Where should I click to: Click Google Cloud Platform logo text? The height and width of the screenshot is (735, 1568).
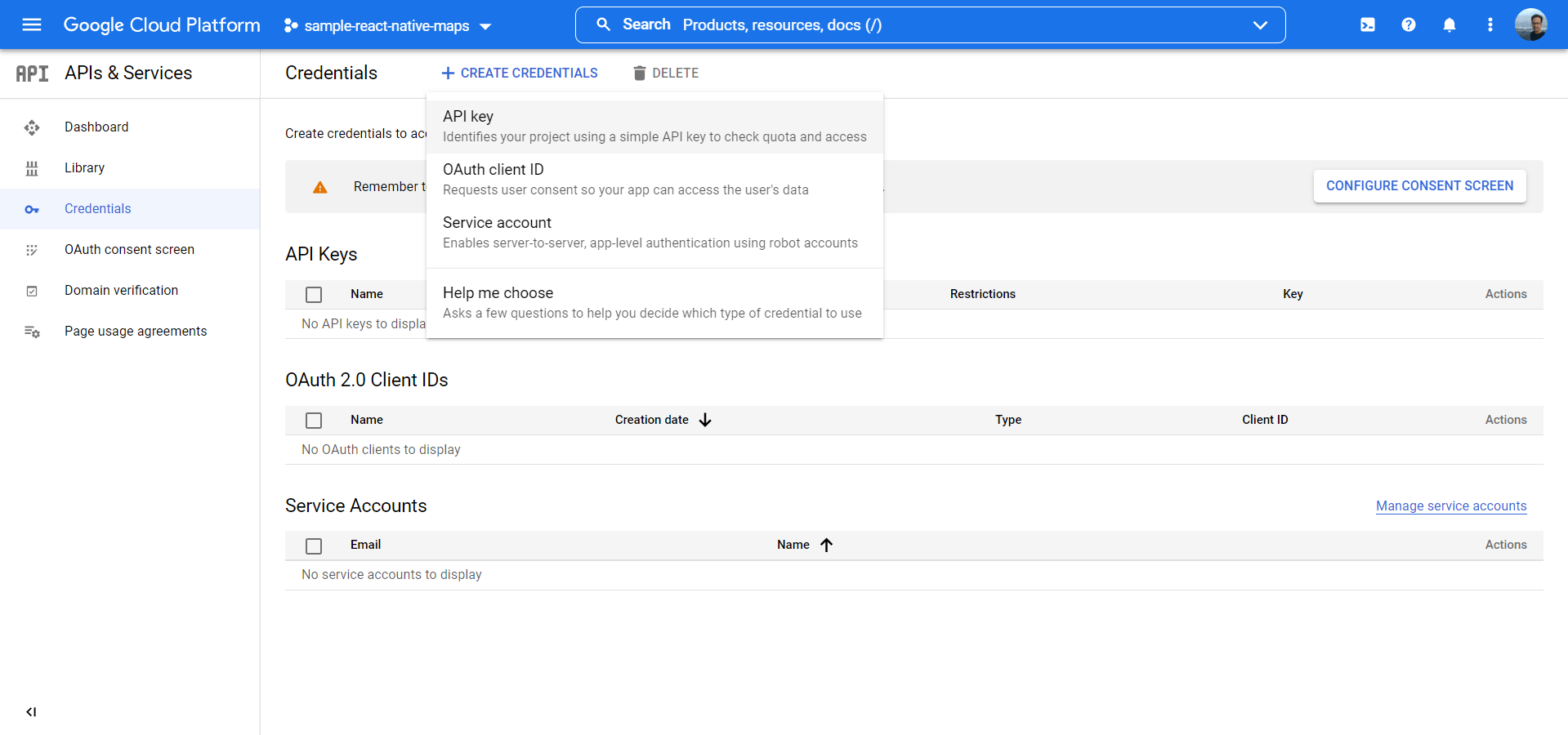point(162,25)
